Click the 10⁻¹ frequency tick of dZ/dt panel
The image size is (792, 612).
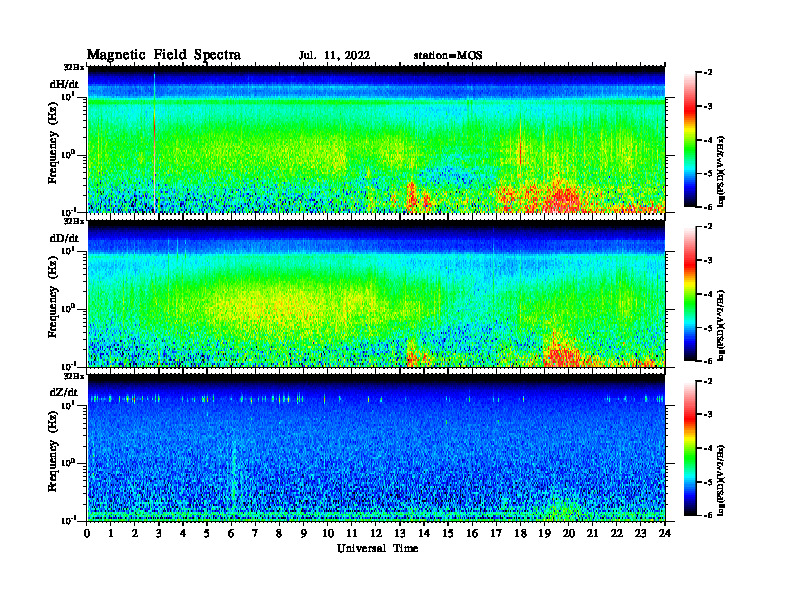click(70, 521)
